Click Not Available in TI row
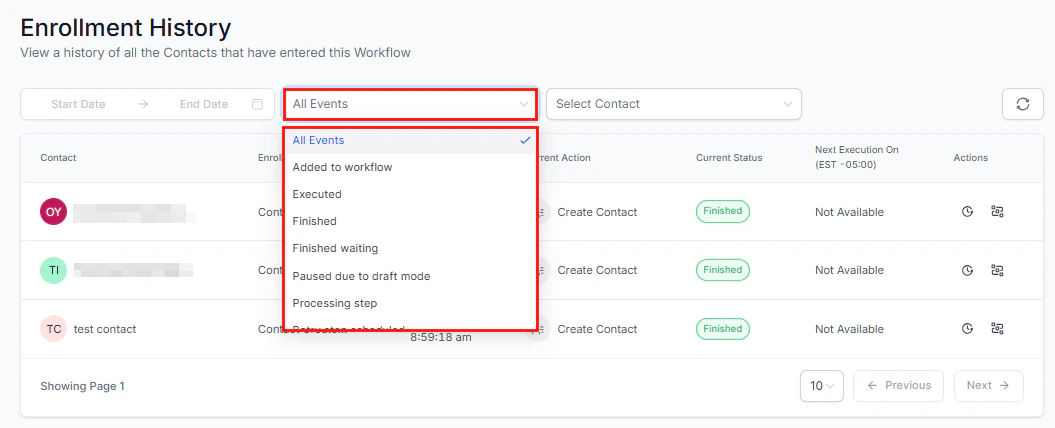1055x428 pixels. pyautogui.click(x=849, y=270)
